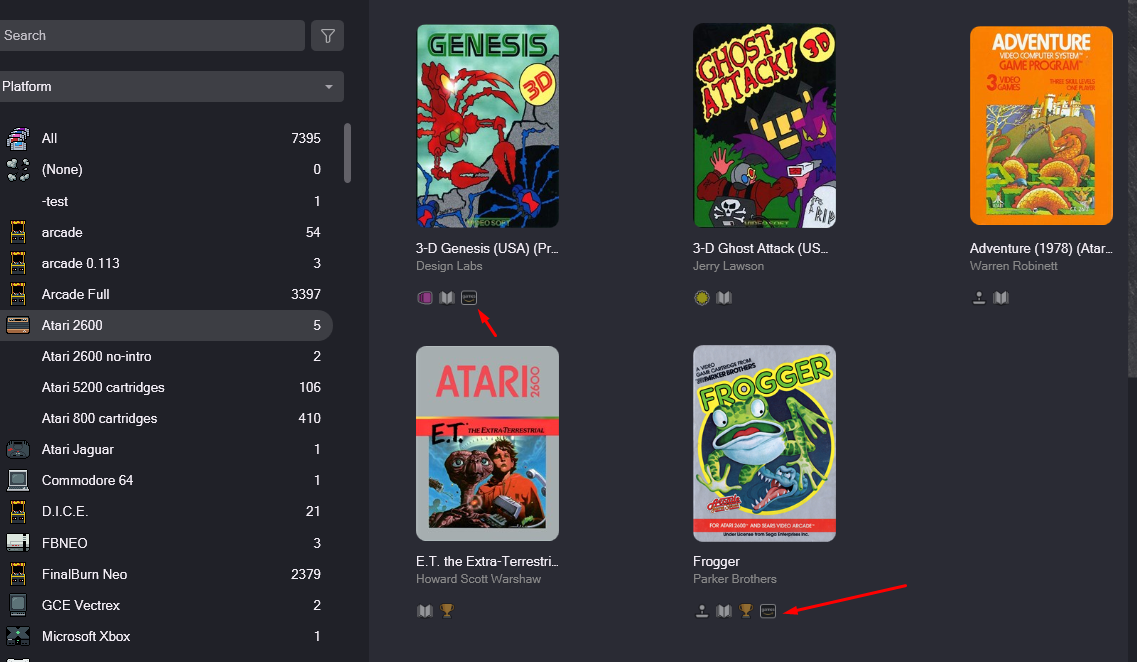Click the Microsoft Xbox icon
1137x662 pixels.
tap(18, 636)
